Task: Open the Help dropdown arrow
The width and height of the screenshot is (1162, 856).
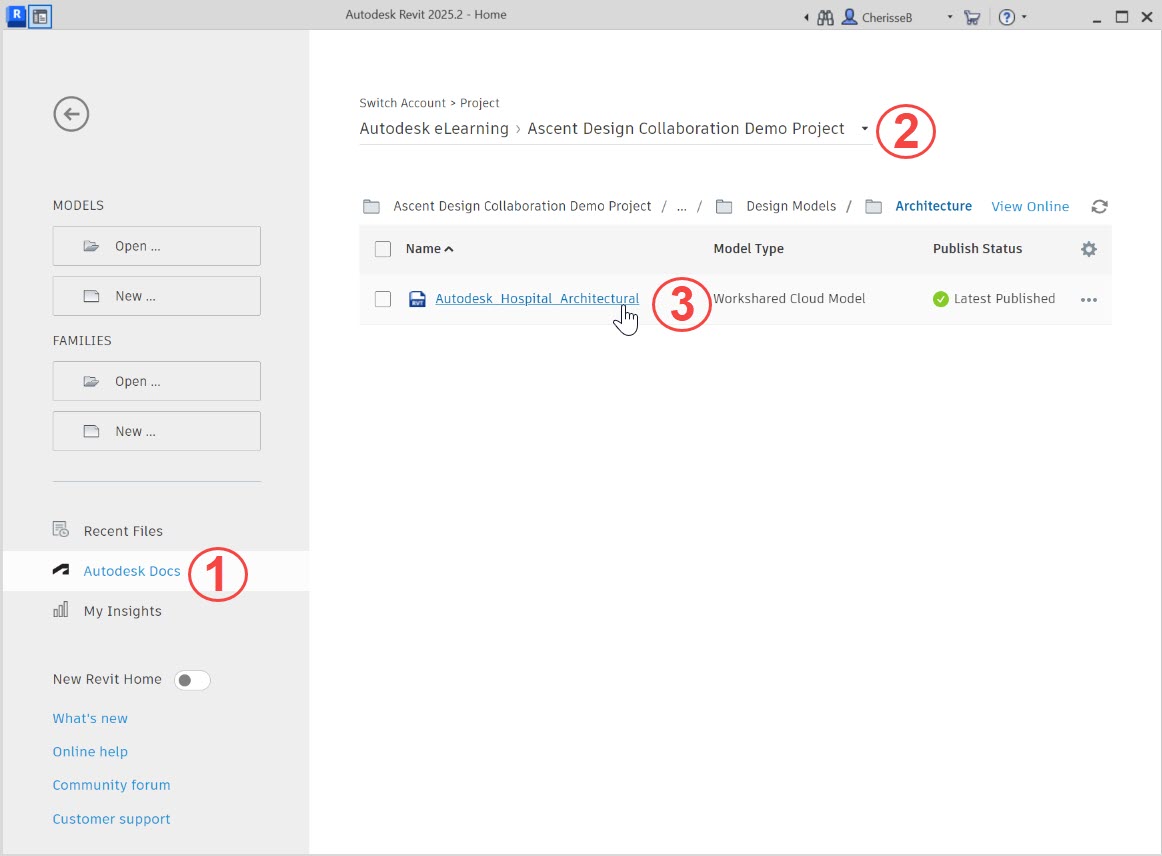Action: click(x=1024, y=17)
